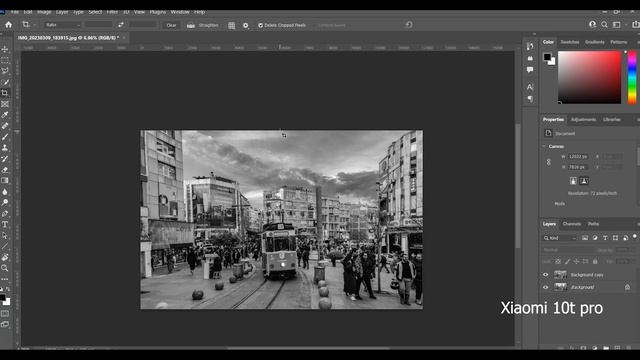Image resolution: width=640 pixels, height=360 pixels.
Task: Switch to the Gradients tab
Action: click(595, 42)
